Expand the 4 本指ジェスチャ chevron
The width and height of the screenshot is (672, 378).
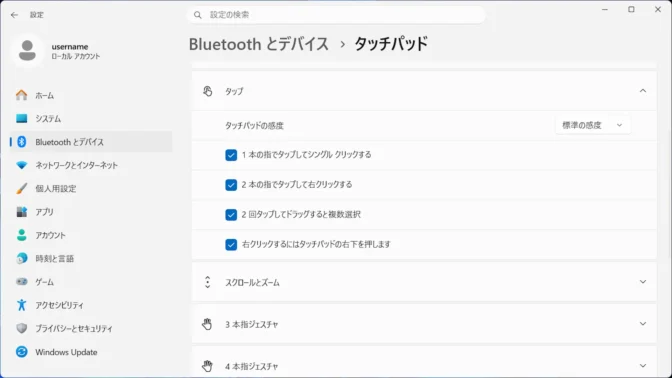(643, 366)
